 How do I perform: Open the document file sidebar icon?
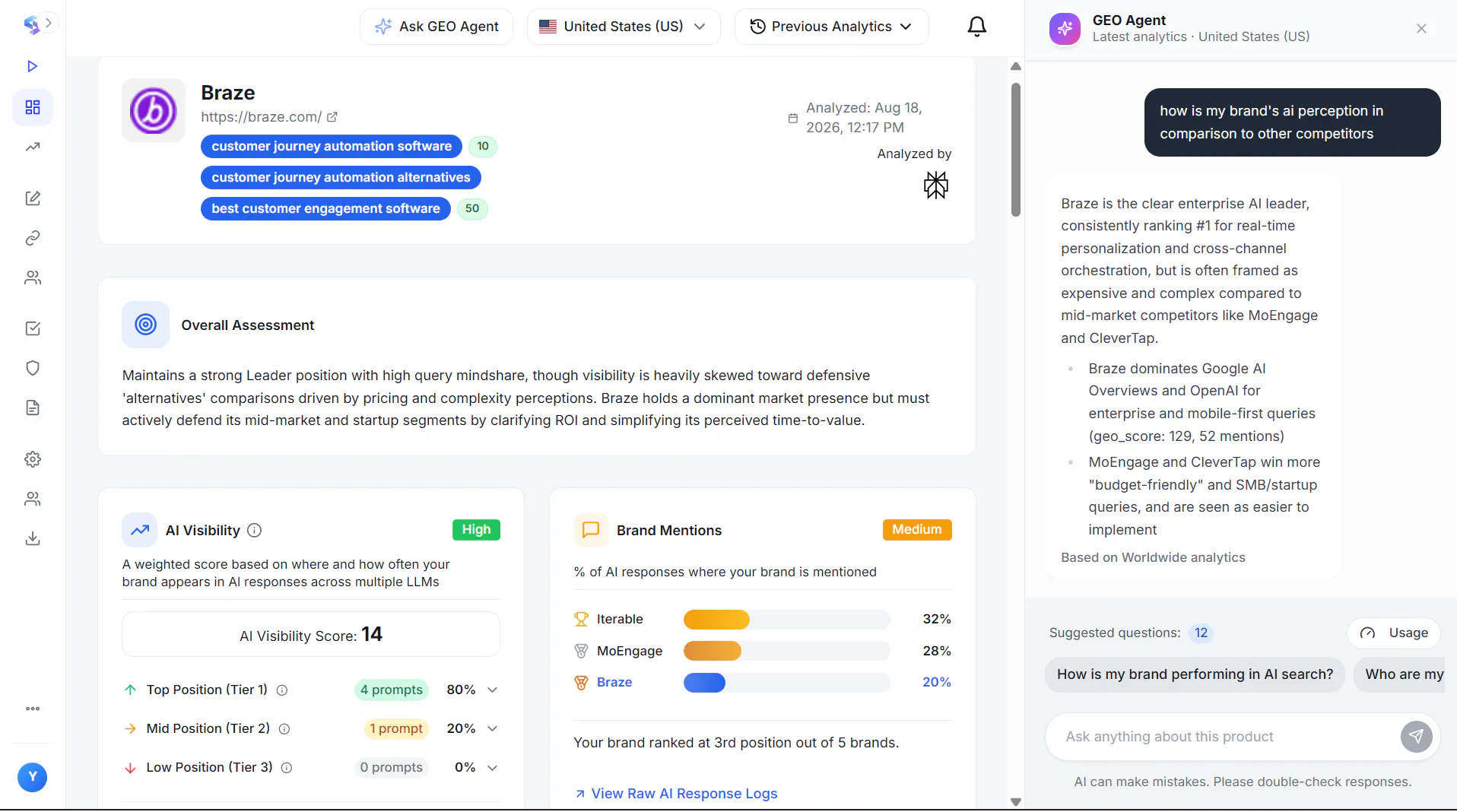point(33,408)
